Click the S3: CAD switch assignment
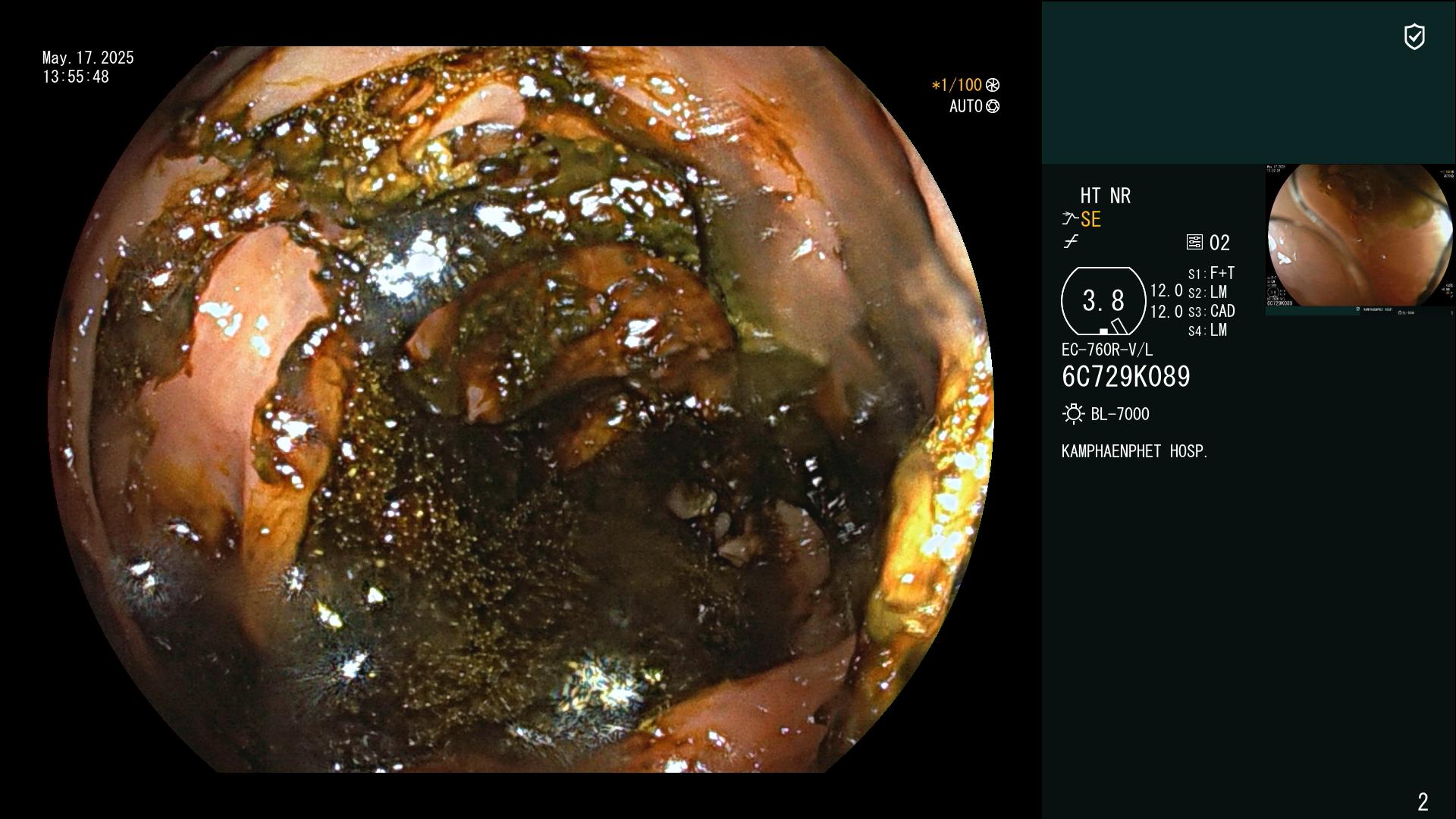This screenshot has width=1456, height=819. 1212,312
